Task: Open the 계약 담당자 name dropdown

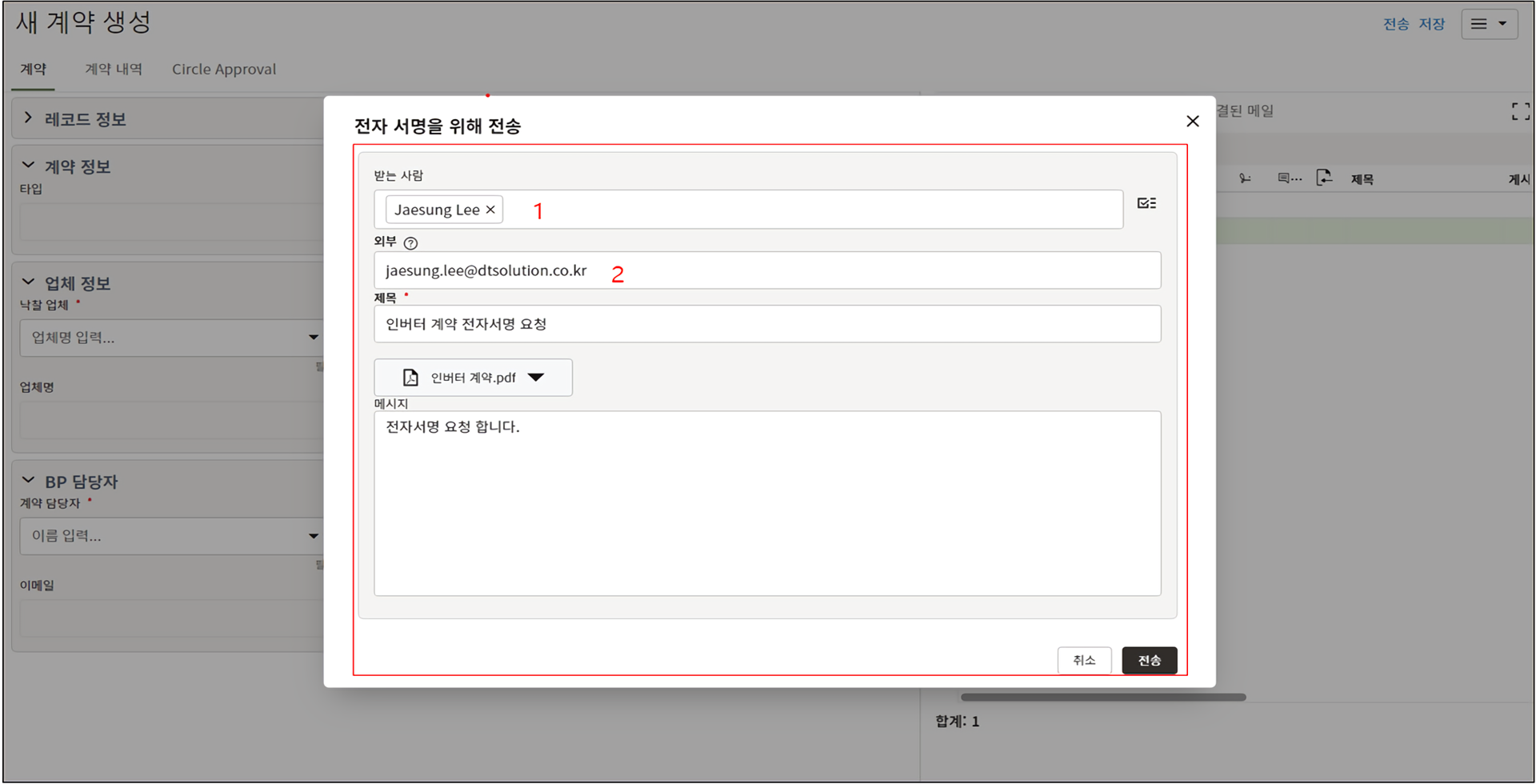Action: 313,536
